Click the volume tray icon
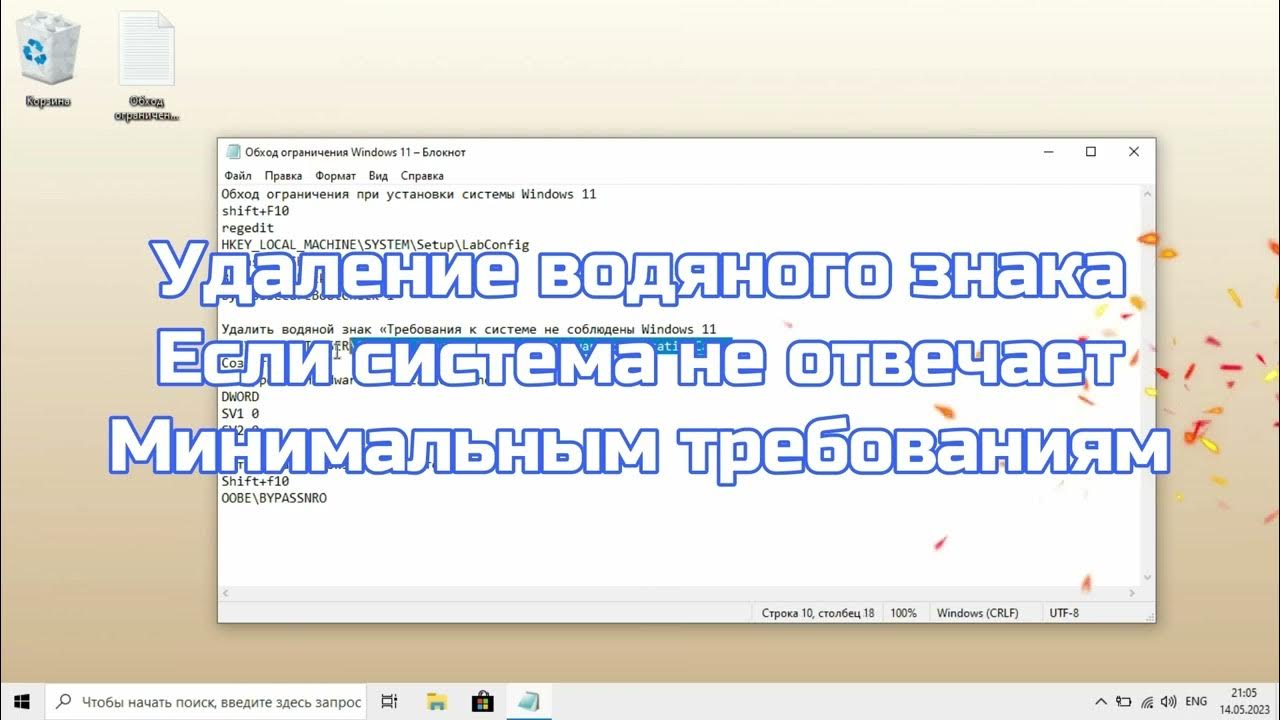1280x720 pixels. click(1168, 702)
